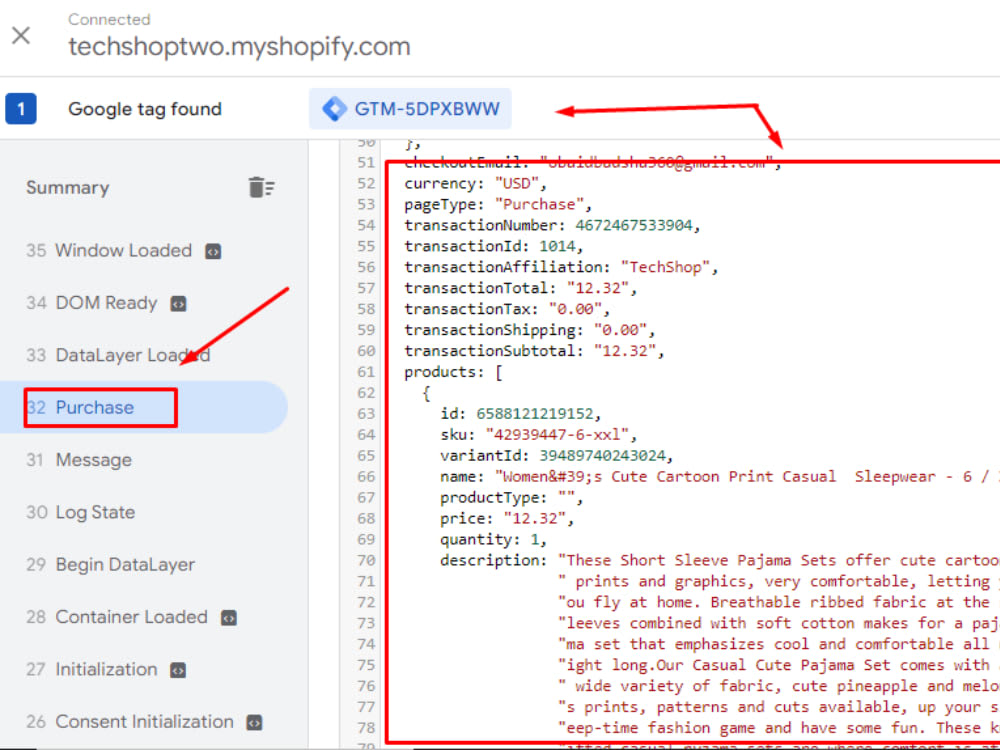1000x750 pixels.
Task: Close the Tag Assistant connection panel
Action: tap(22, 35)
